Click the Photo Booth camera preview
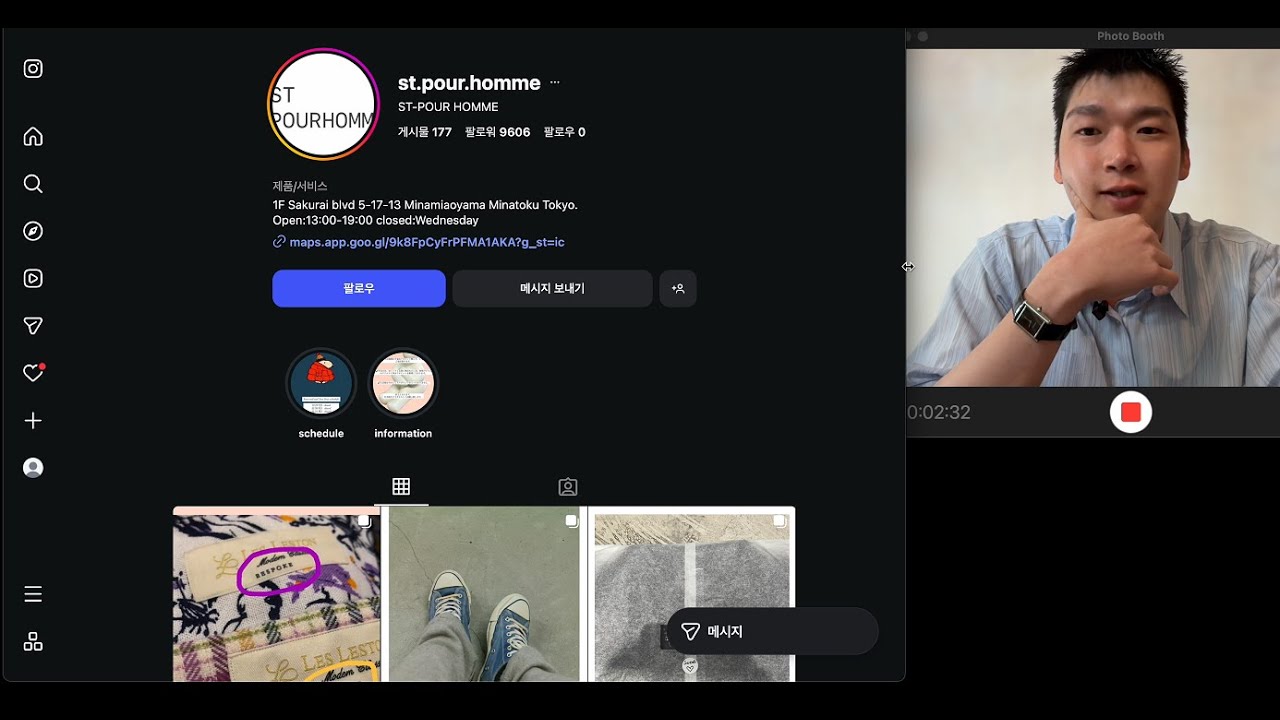This screenshot has width=1280, height=720. pos(1093,217)
